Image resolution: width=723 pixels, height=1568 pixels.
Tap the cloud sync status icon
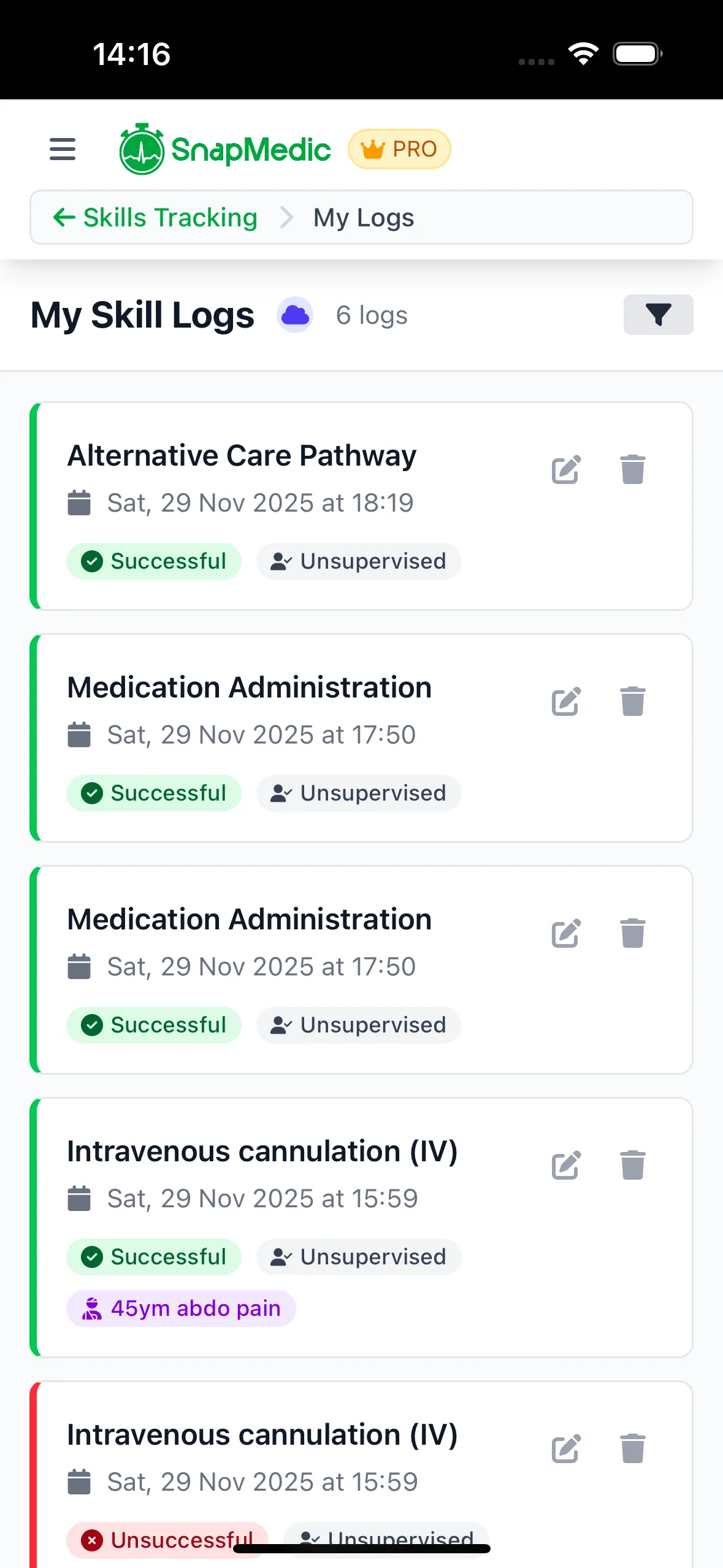click(295, 315)
